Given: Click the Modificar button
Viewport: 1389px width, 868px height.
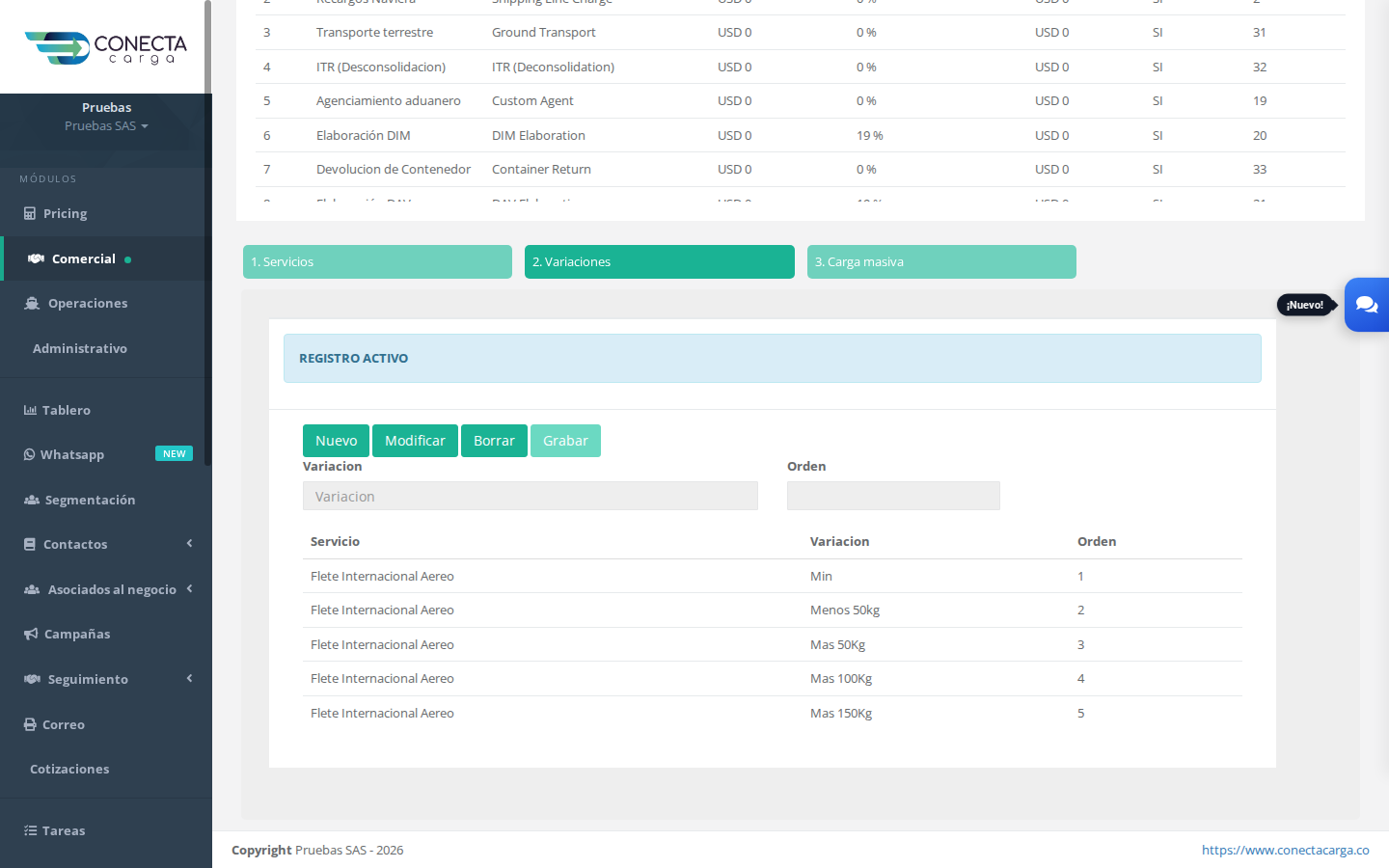Looking at the screenshot, I should 415,441.
